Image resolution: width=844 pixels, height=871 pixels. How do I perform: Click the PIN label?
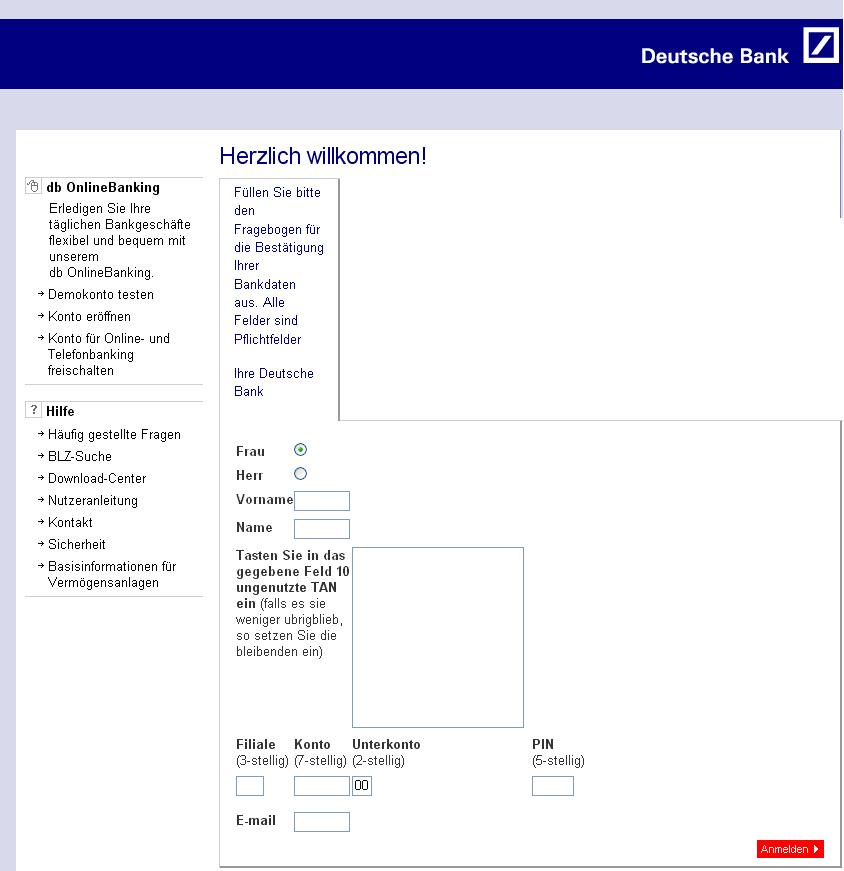(543, 744)
